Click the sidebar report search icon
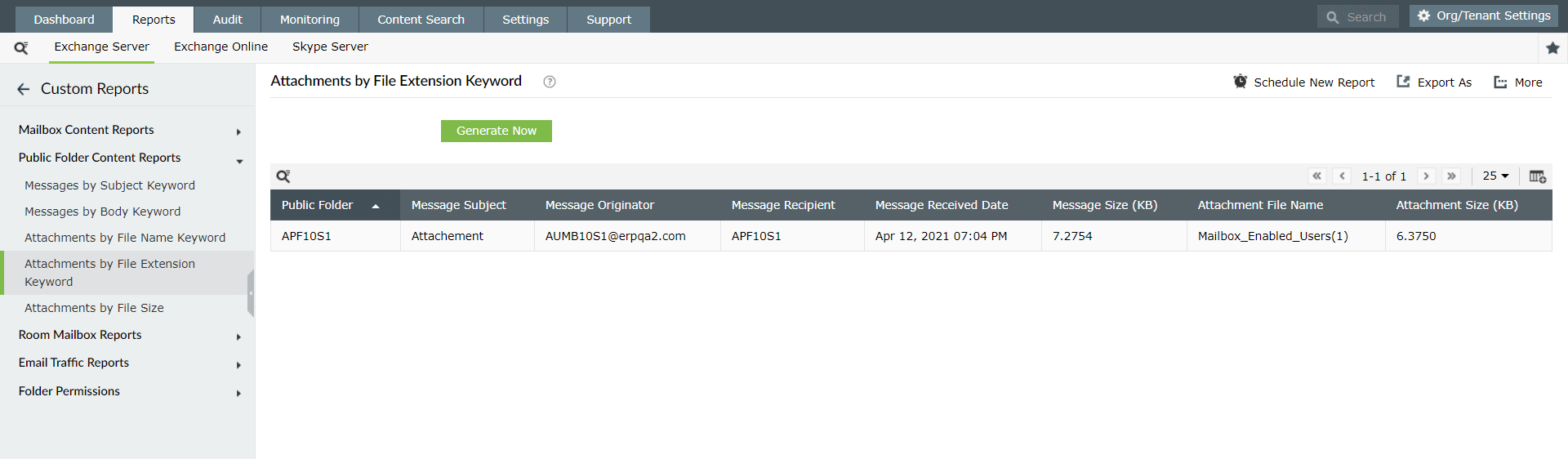 (x=21, y=48)
